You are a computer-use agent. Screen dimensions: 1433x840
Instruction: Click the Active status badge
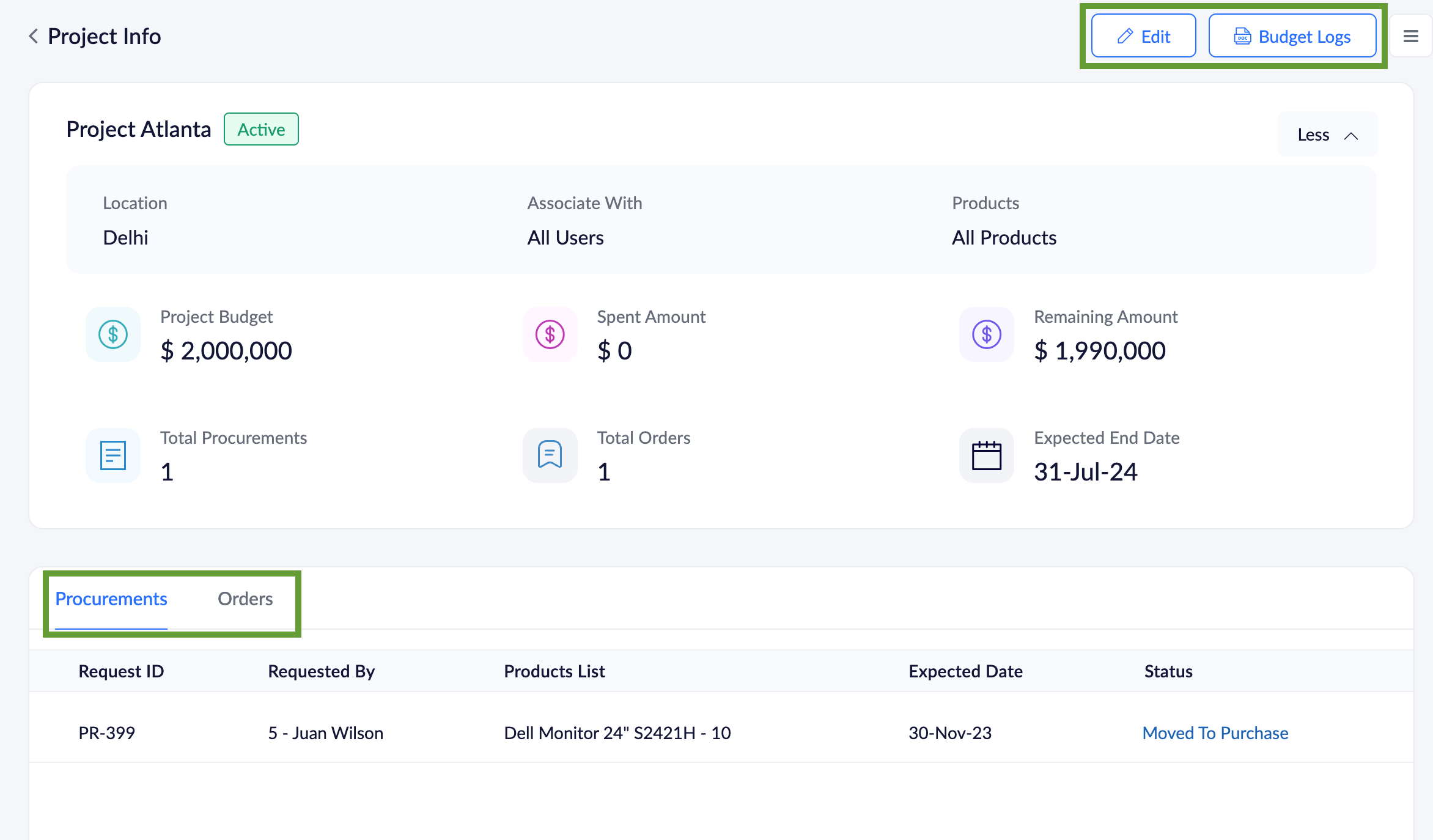point(261,130)
